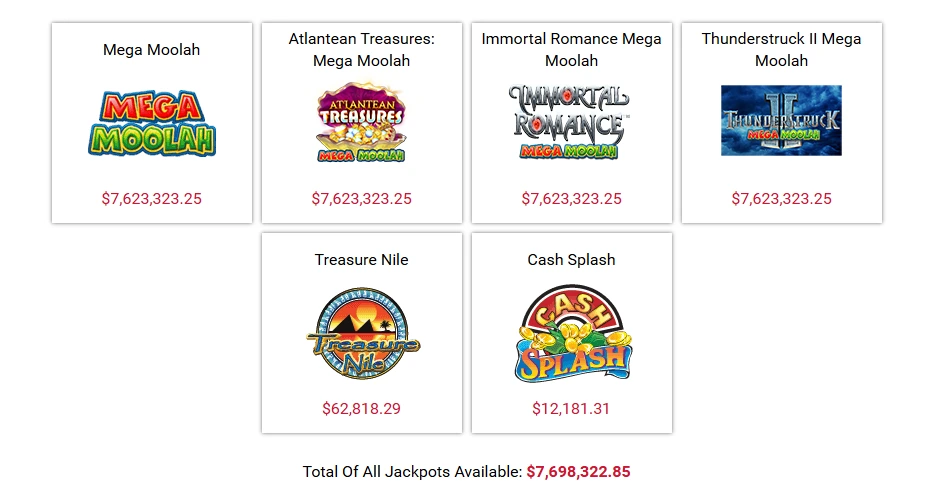This screenshot has width=936, height=495.
Task: Click the "Mega Moolah" card title
Action: coord(151,49)
